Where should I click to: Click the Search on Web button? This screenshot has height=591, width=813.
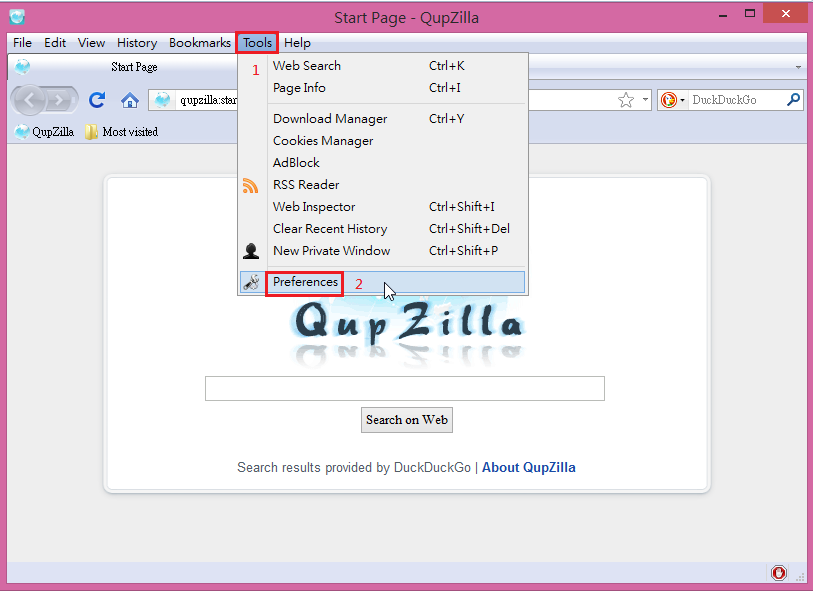pyautogui.click(x=407, y=420)
